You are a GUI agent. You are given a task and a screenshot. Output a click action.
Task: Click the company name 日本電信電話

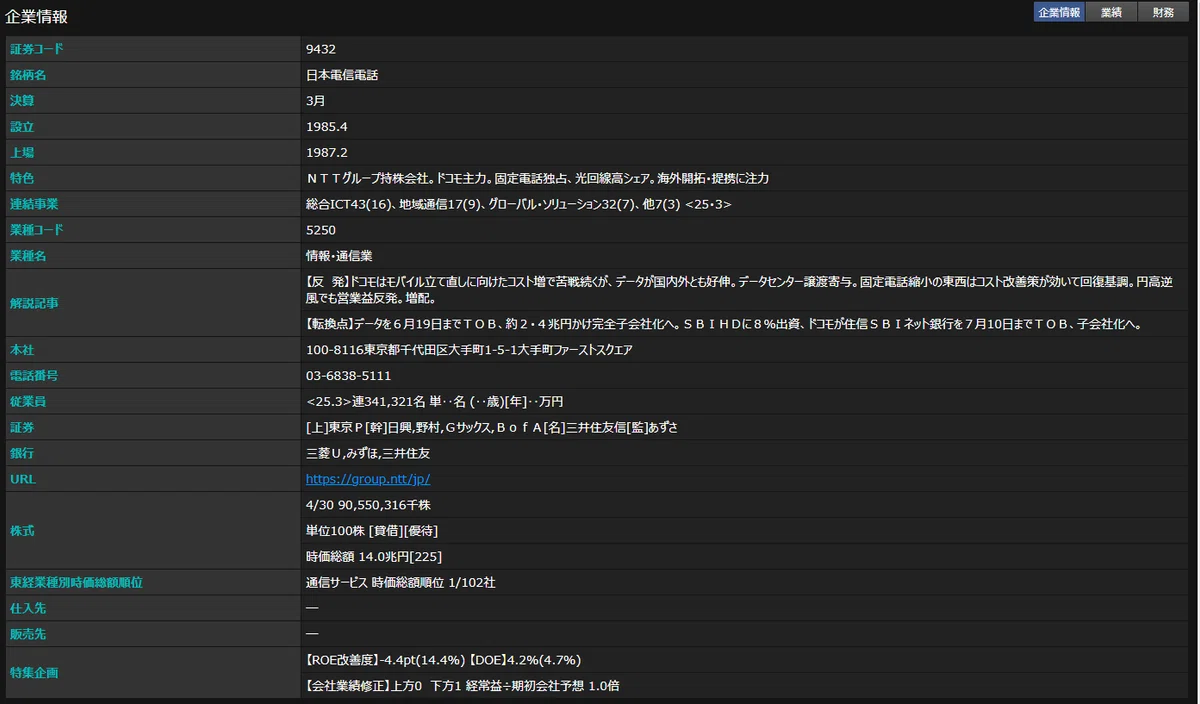tap(342, 75)
